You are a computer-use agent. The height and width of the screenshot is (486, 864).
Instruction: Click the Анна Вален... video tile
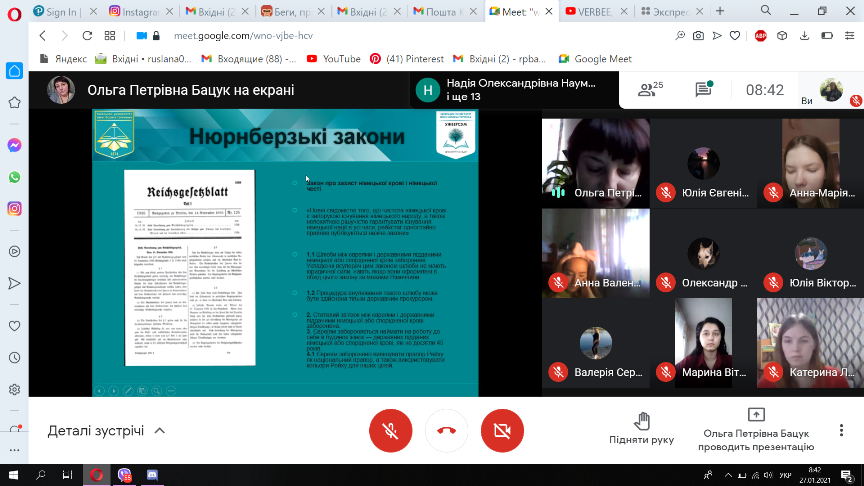coord(596,253)
